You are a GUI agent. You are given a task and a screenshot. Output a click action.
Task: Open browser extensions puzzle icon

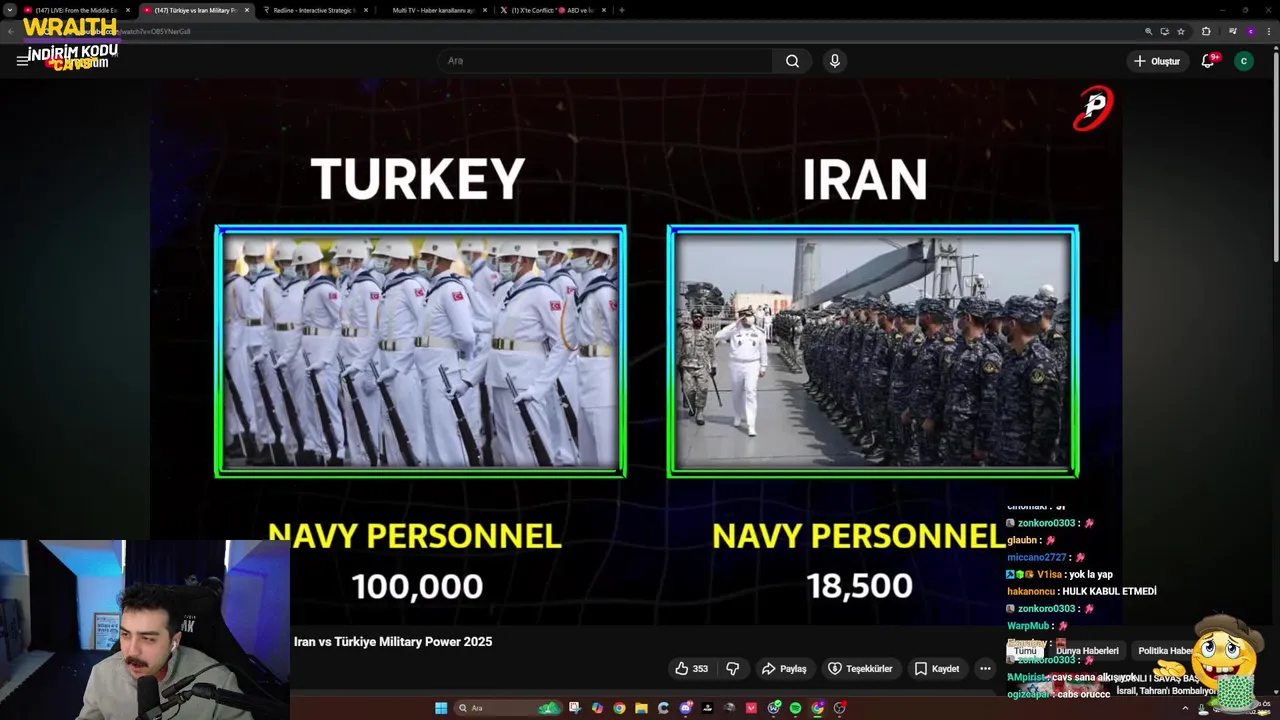pos(1206,31)
